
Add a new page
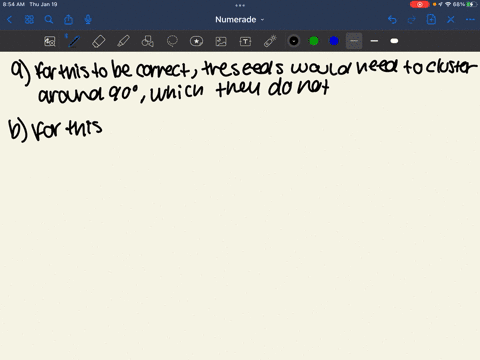coord(431,19)
